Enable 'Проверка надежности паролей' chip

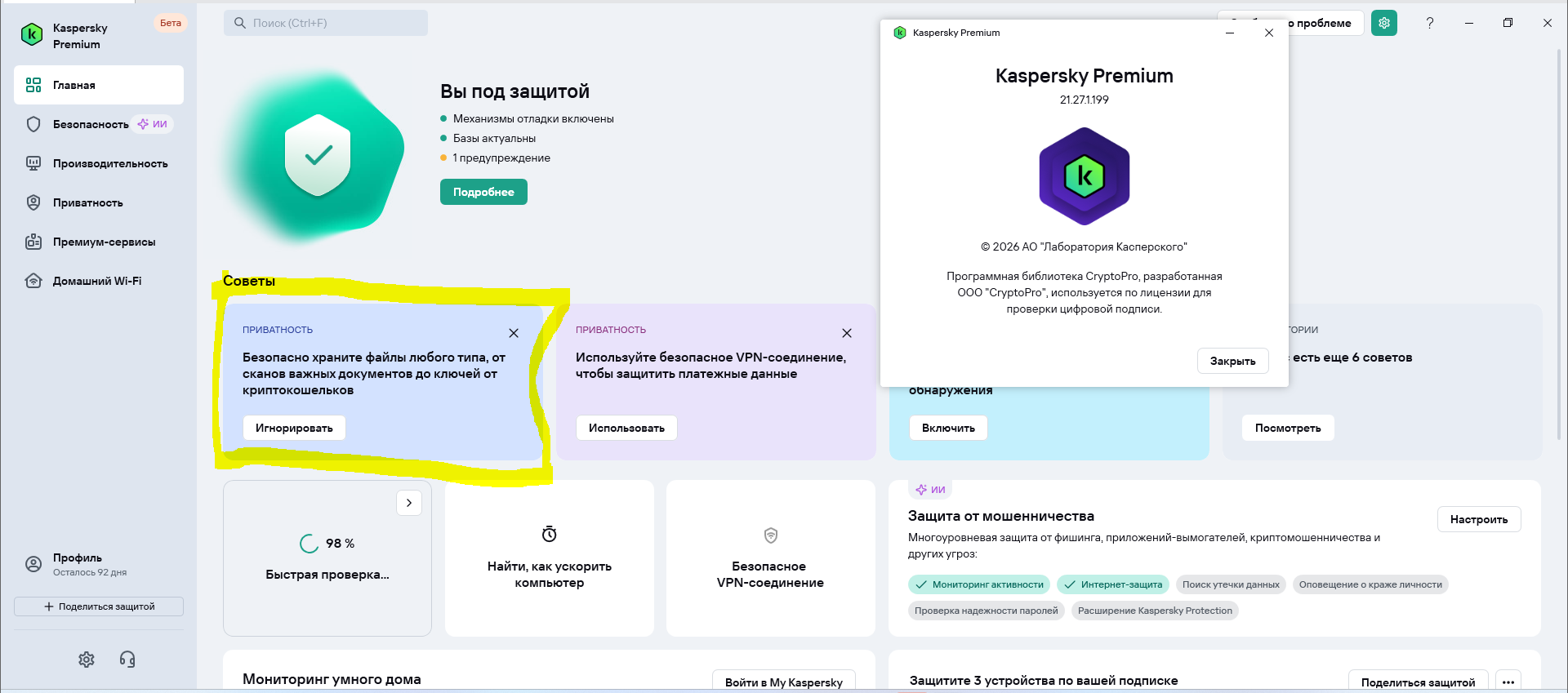[987, 611]
